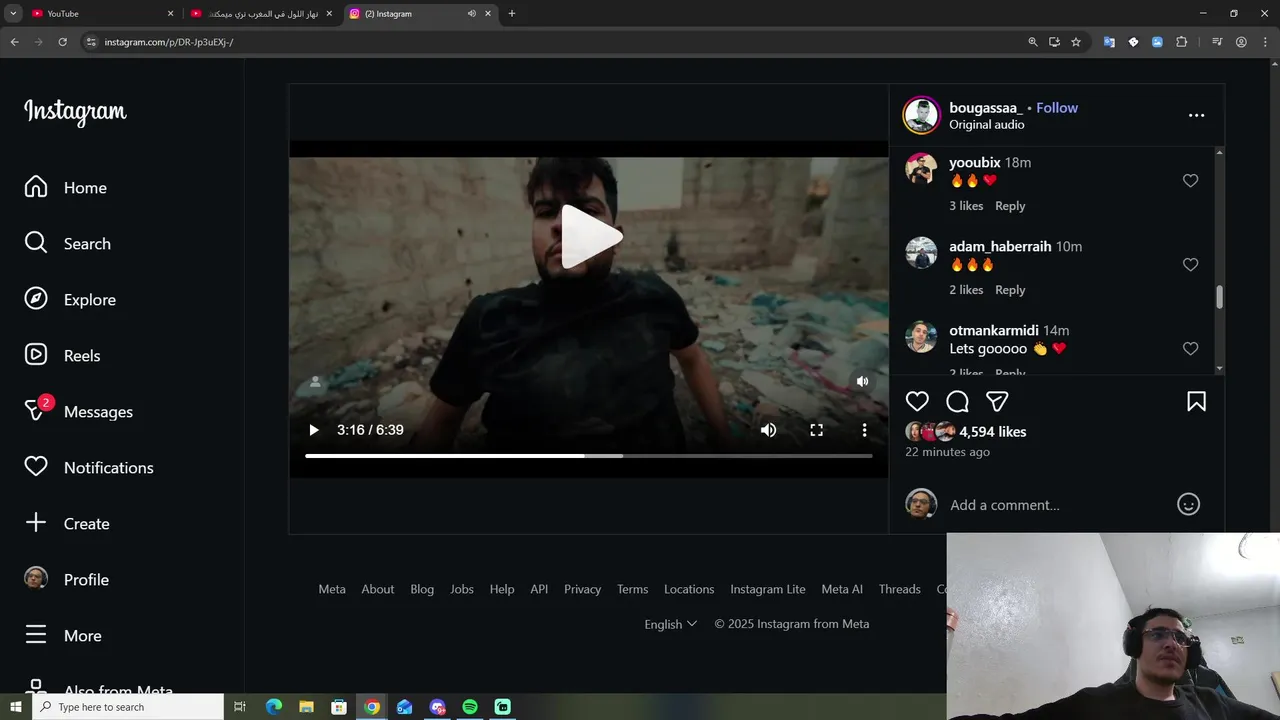Seek on the video progress bar
This screenshot has width=1280, height=720.
click(x=589, y=456)
